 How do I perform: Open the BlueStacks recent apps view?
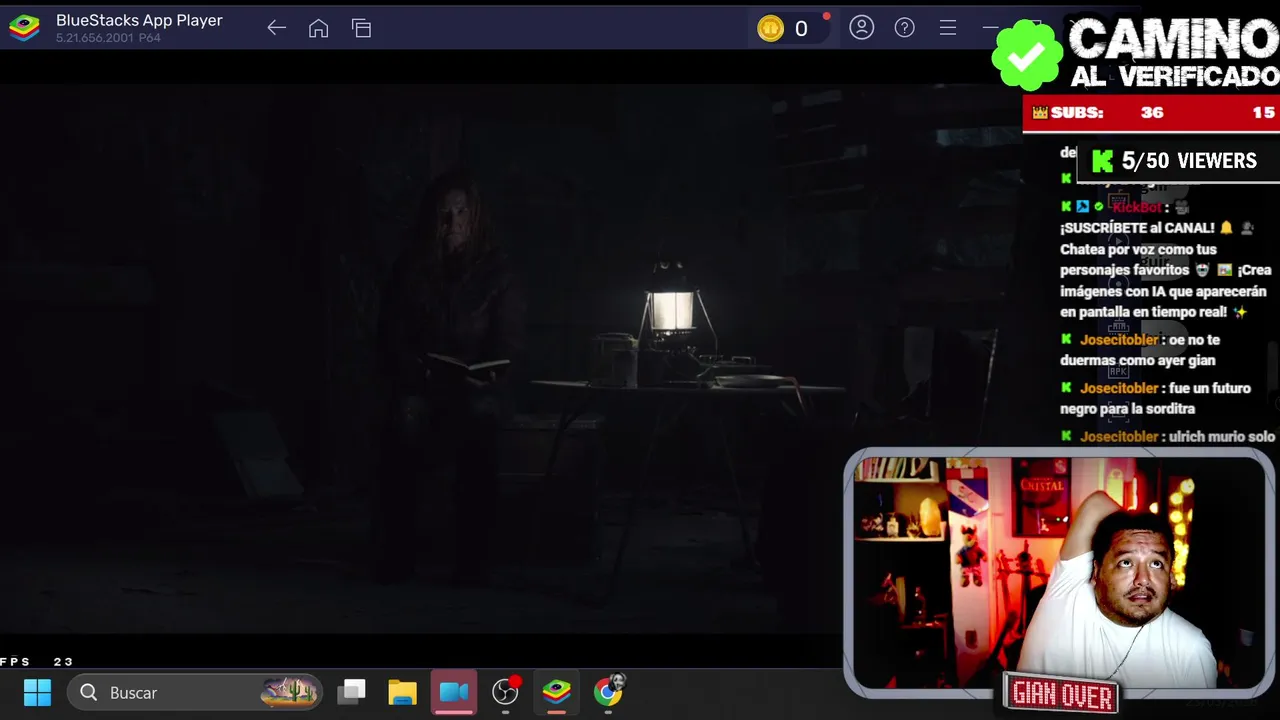tap(362, 29)
